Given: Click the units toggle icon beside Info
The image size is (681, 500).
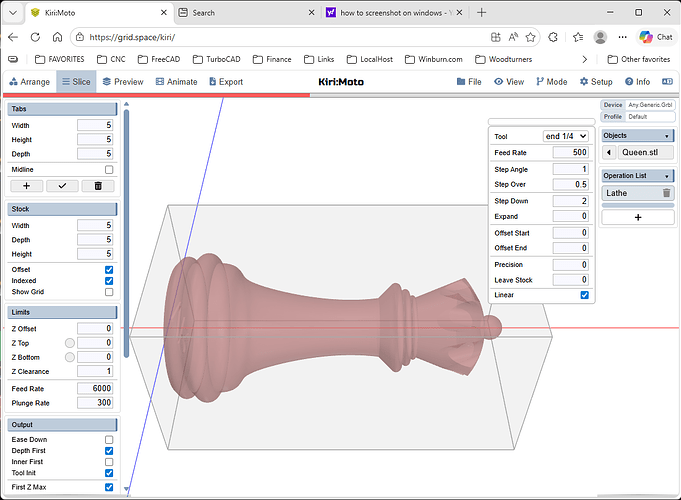Looking at the screenshot, I should point(667,82).
